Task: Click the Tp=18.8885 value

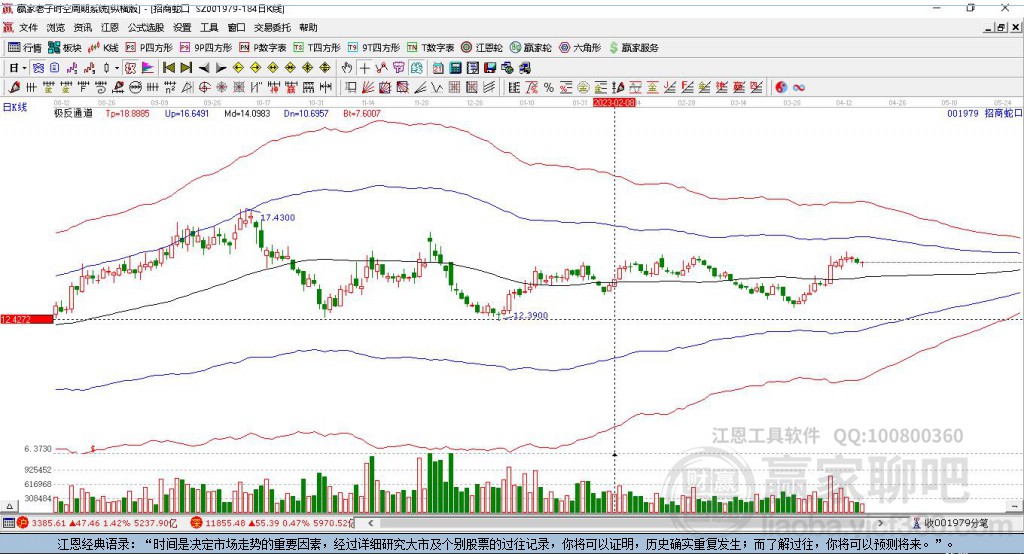Action: [127, 113]
